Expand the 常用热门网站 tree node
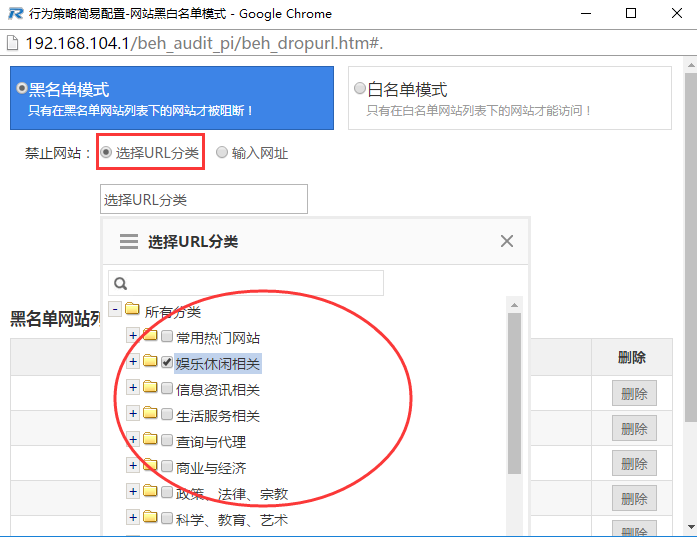This screenshot has width=697, height=537. (x=133, y=336)
